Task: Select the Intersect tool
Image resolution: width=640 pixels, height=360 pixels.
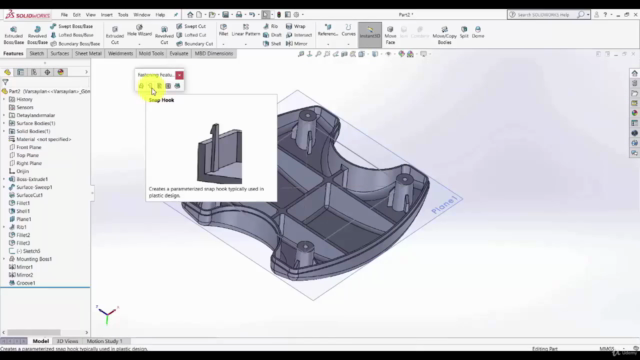Action: click(x=299, y=35)
